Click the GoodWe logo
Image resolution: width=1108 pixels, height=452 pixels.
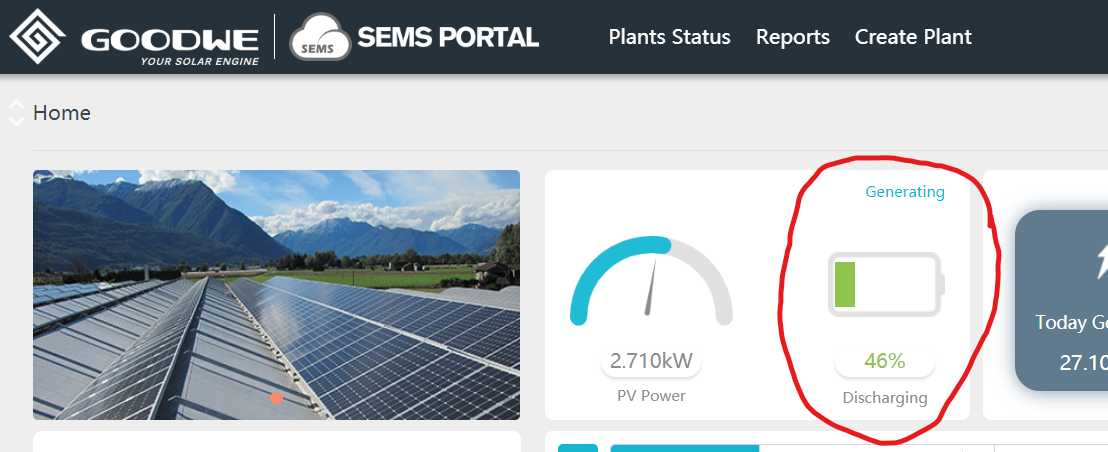pos(134,37)
